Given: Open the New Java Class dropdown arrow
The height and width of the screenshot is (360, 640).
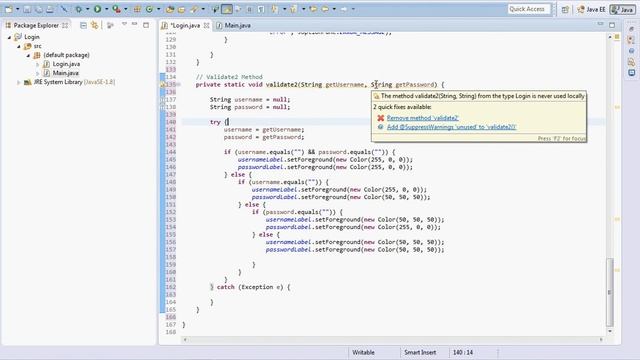Looking at the screenshot, I should pyautogui.click(x=158, y=9).
